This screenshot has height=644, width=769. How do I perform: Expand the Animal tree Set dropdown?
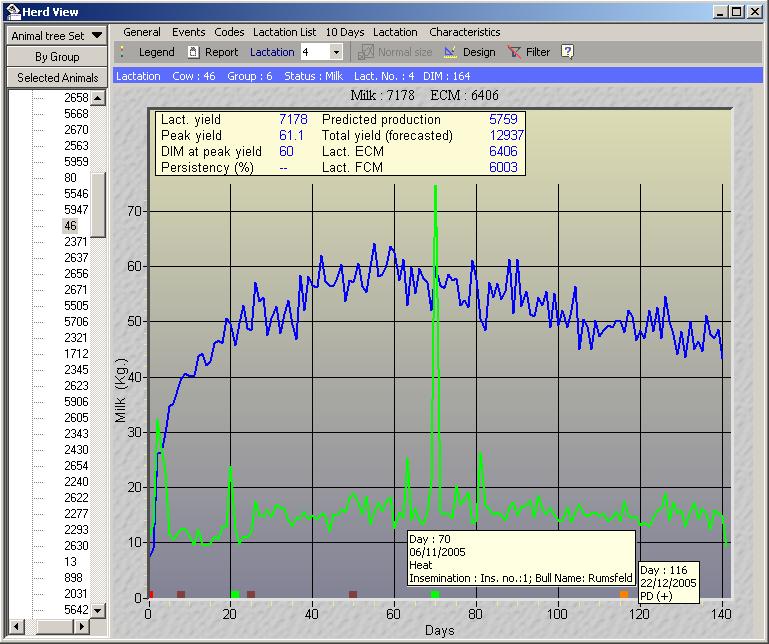[x=97, y=35]
